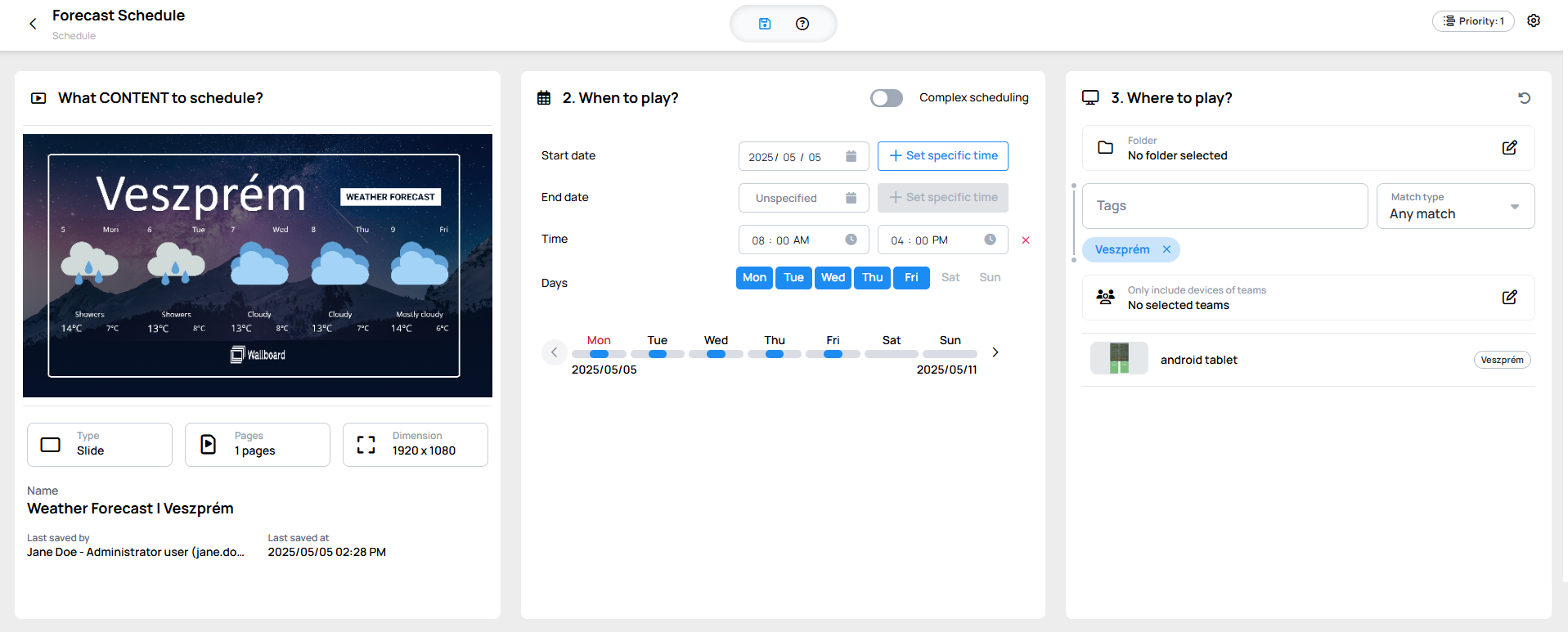1568x632 pixels.
Task: Click the Tags input field
Action: [1224, 206]
